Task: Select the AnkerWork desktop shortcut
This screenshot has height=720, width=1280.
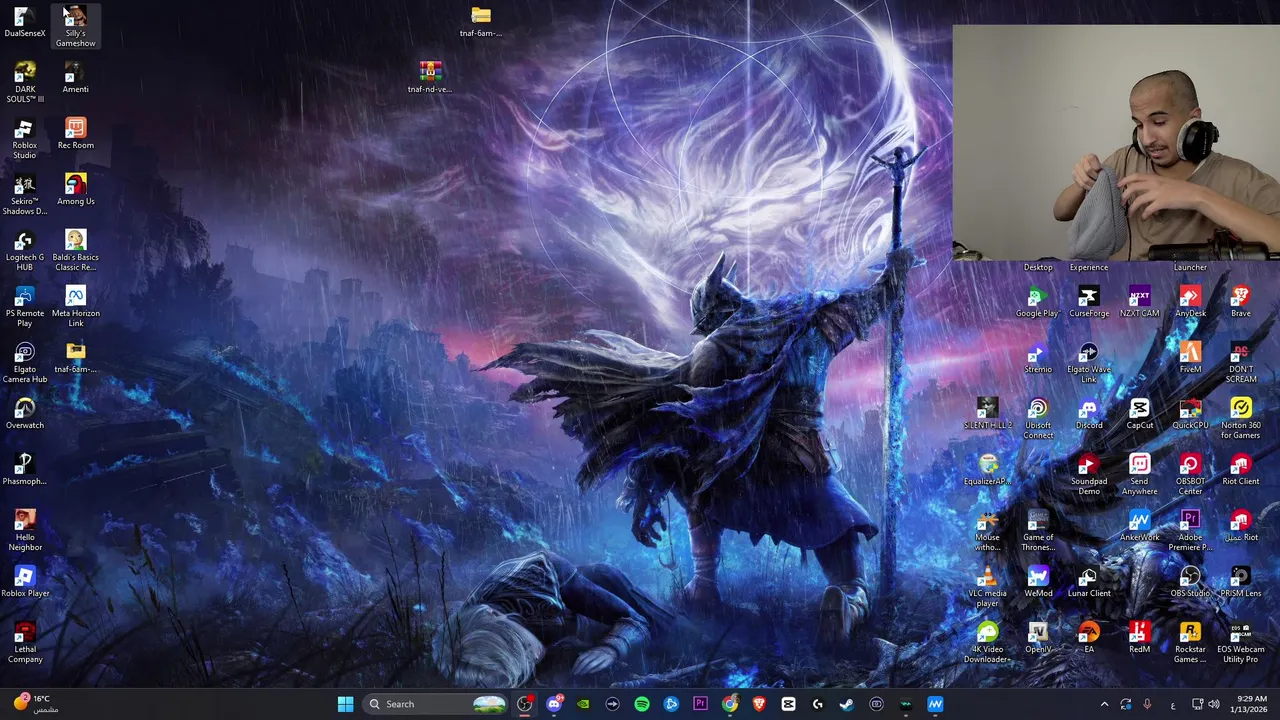Action: (x=1139, y=526)
